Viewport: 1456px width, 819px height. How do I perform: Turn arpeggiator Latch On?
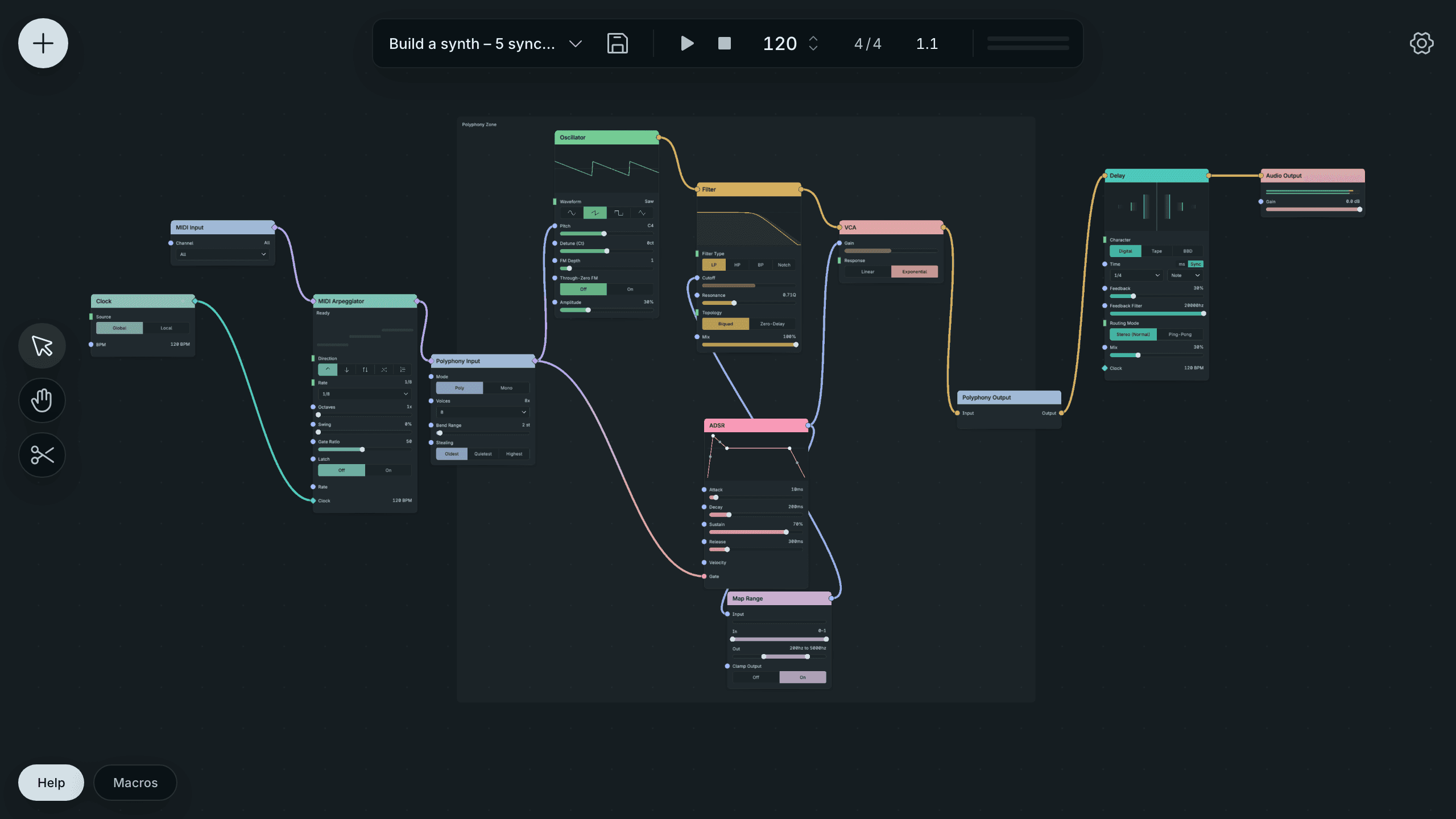point(388,470)
